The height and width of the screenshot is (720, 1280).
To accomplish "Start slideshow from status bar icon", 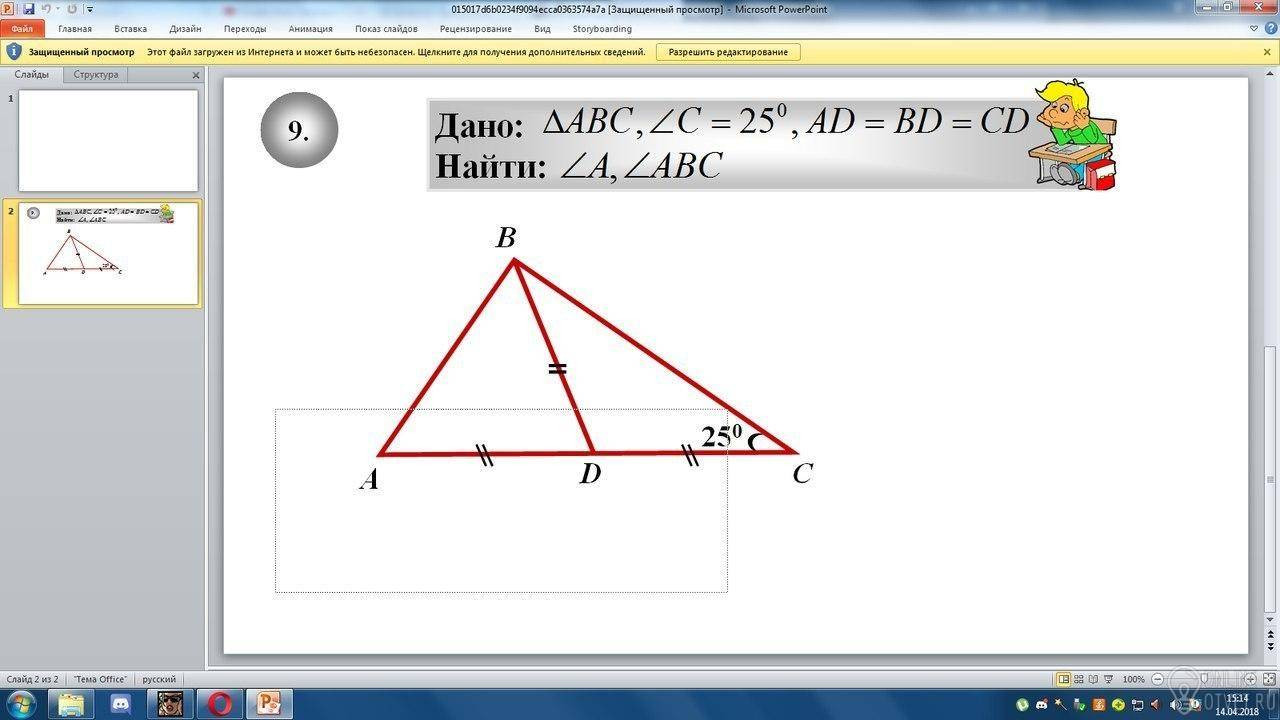I will click(x=1109, y=679).
